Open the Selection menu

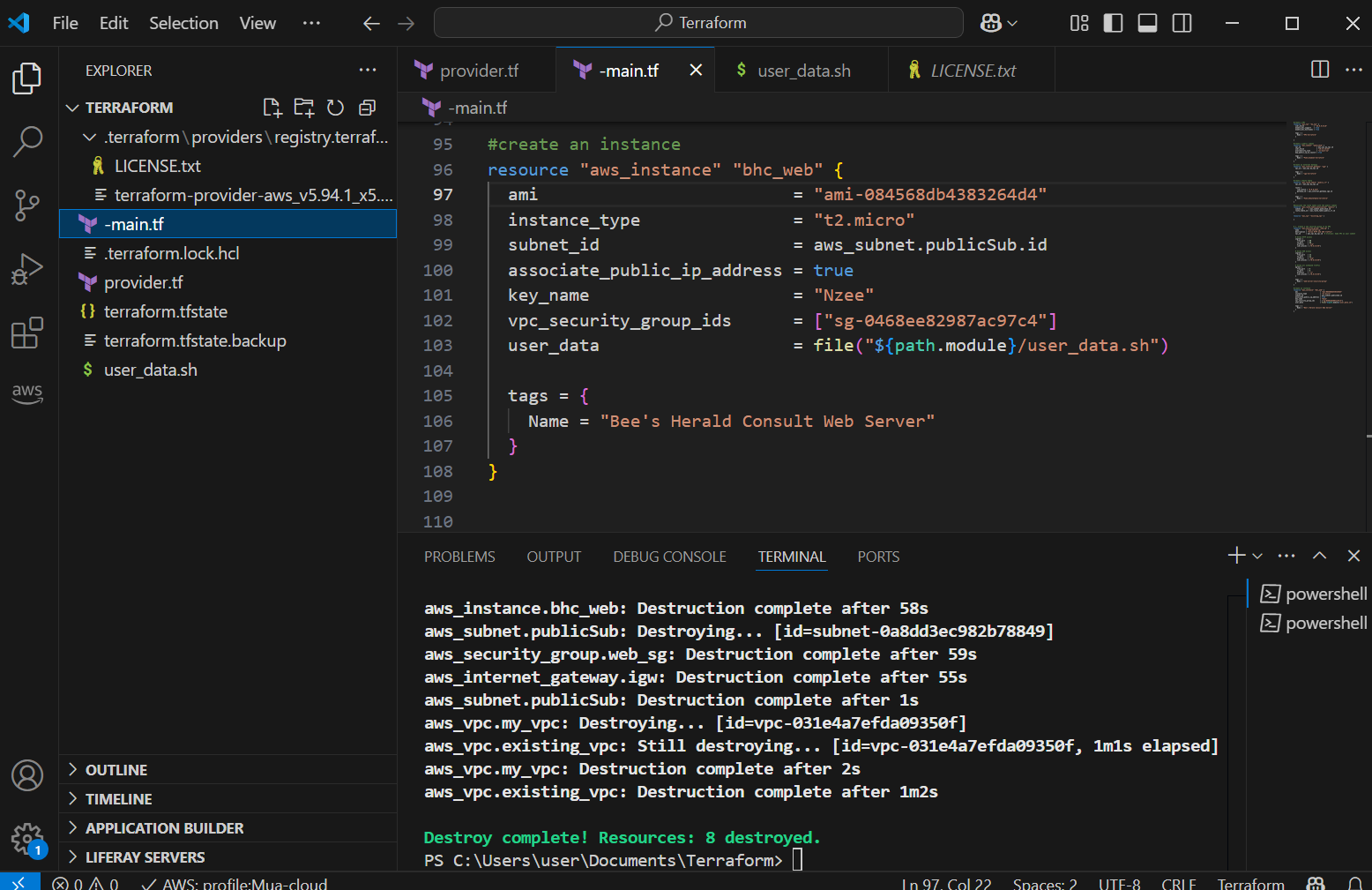(x=183, y=23)
